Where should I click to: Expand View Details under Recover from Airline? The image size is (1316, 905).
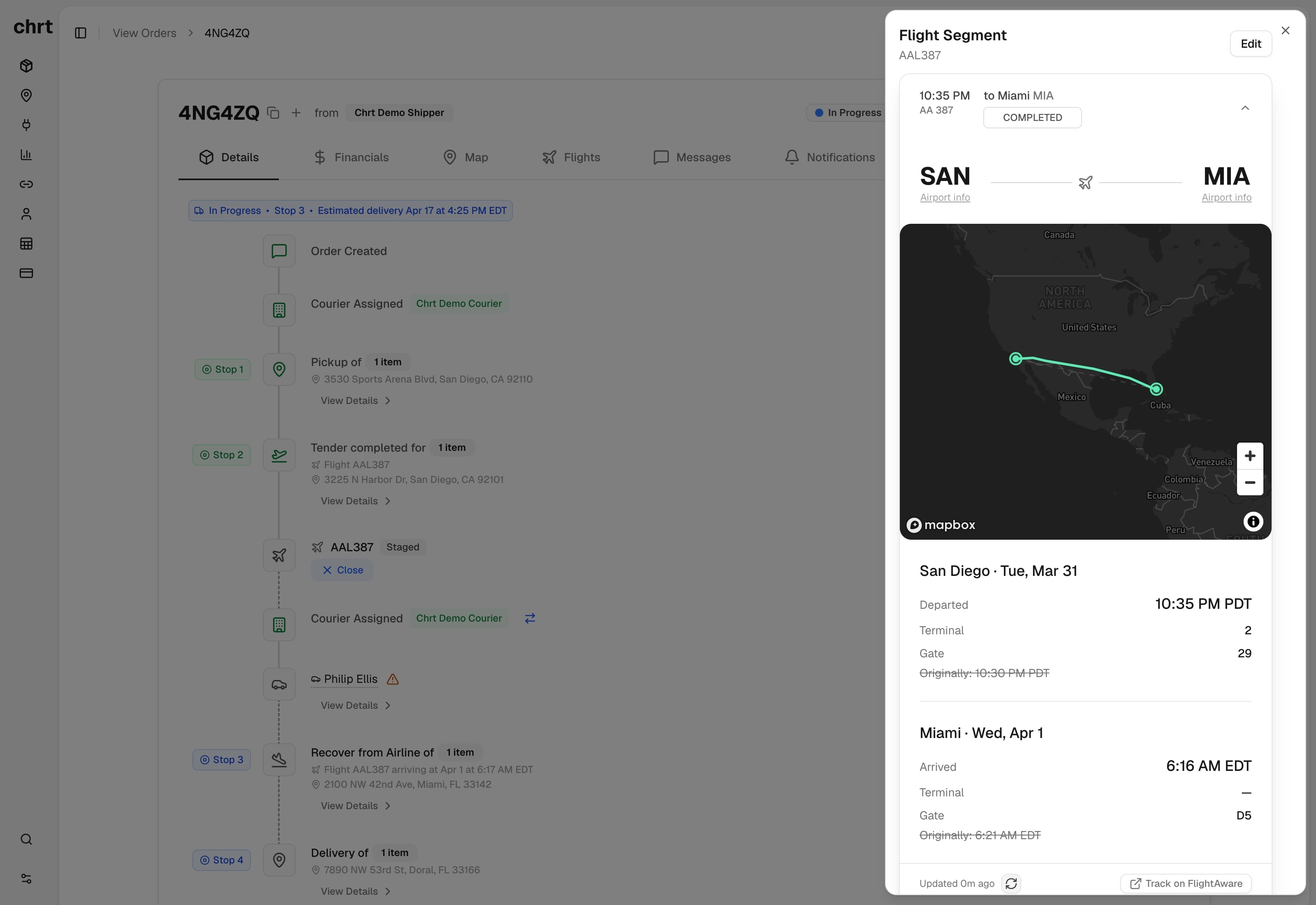(355, 806)
